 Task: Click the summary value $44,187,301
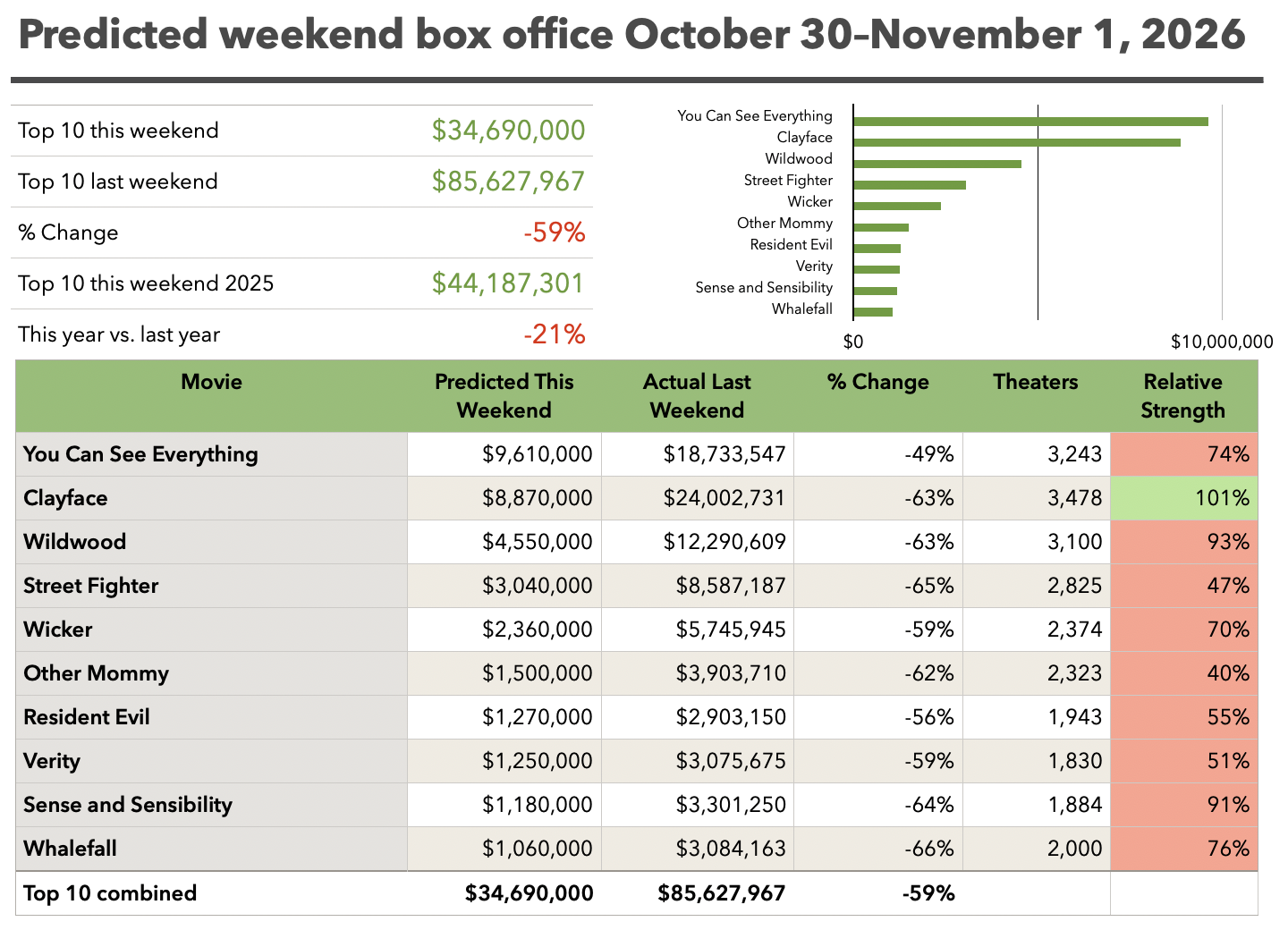[508, 283]
